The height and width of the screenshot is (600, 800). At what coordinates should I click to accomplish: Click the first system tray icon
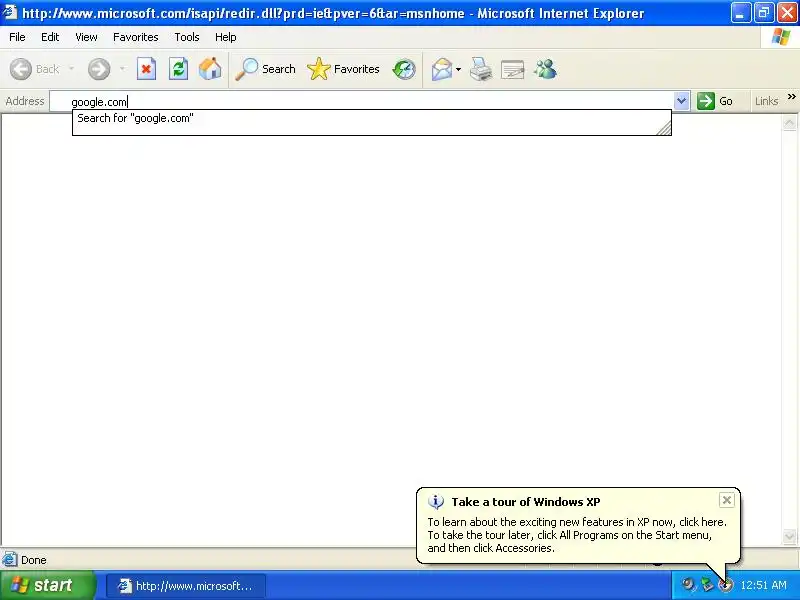point(688,584)
